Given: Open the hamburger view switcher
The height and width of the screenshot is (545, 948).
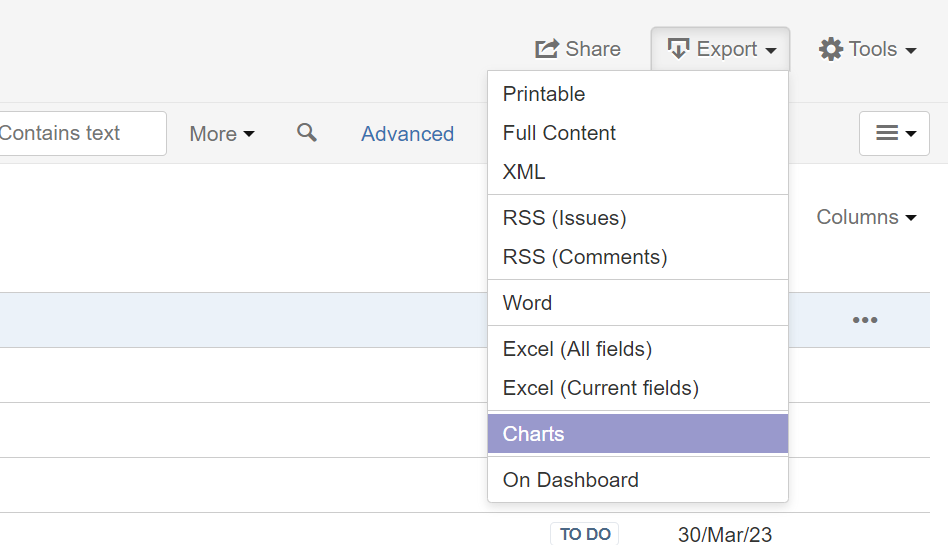Looking at the screenshot, I should click(894, 133).
